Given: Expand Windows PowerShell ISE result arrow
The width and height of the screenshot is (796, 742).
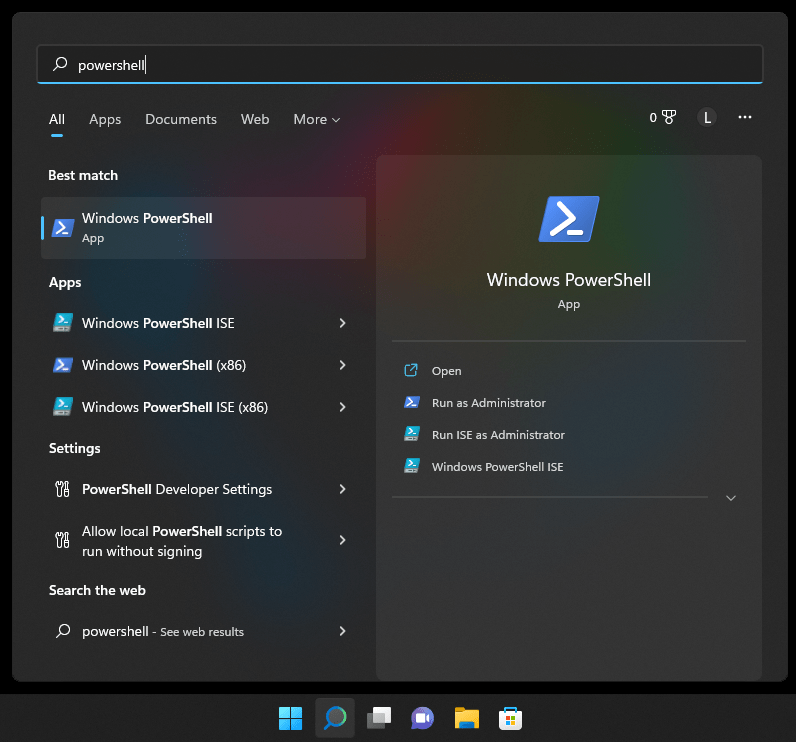Looking at the screenshot, I should click(x=343, y=323).
